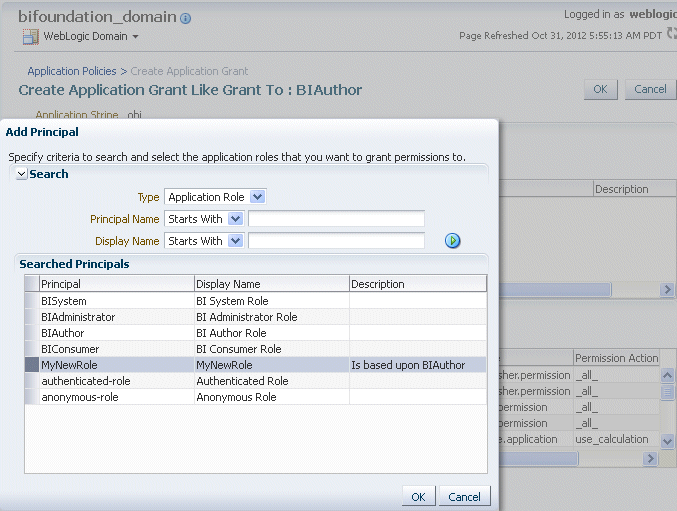This screenshot has height=511, width=677.
Task: Click the permissions table horizontal scrollbar
Action: click(x=538, y=458)
